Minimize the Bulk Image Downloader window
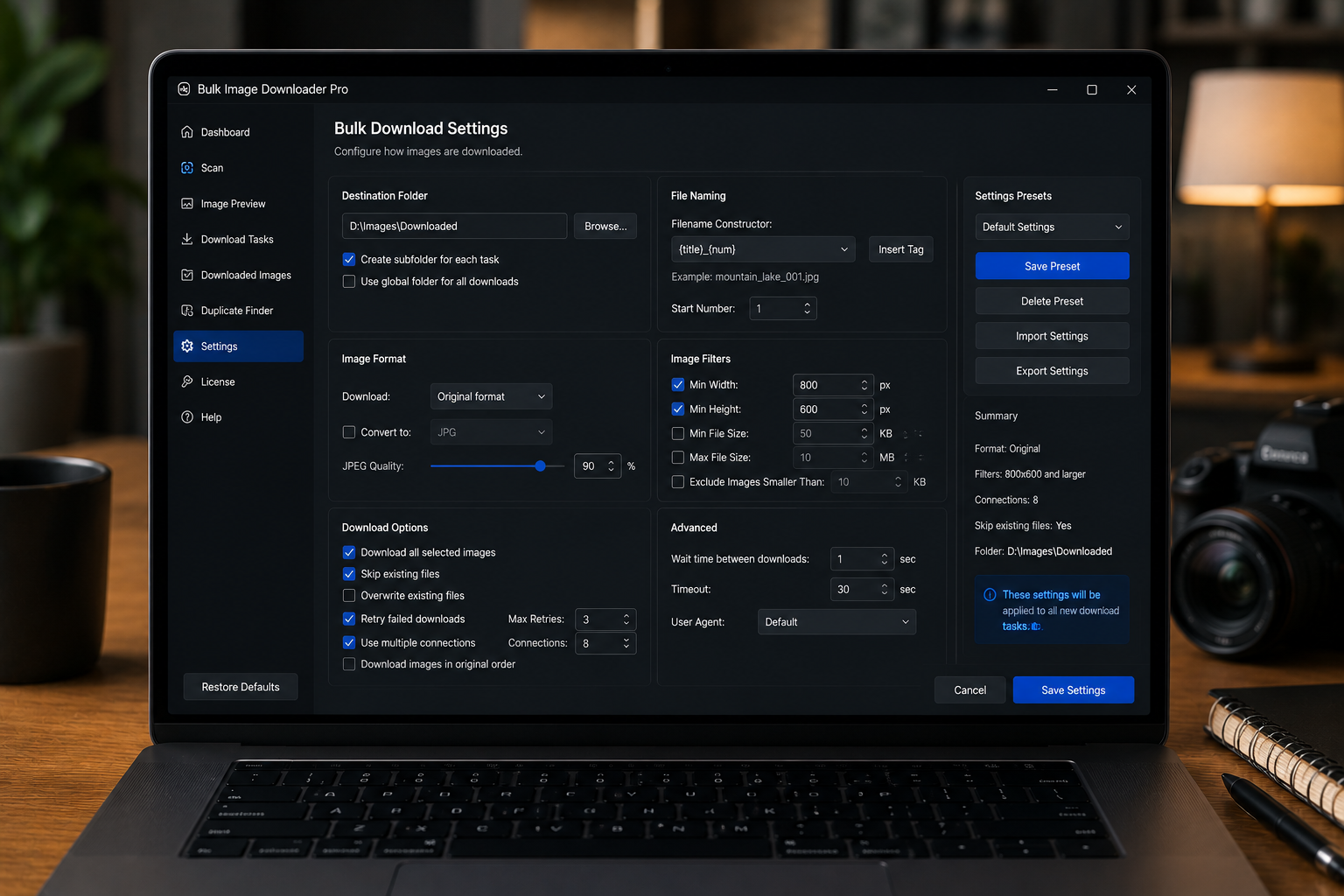Image resolution: width=1344 pixels, height=896 pixels. pyautogui.click(x=1053, y=89)
